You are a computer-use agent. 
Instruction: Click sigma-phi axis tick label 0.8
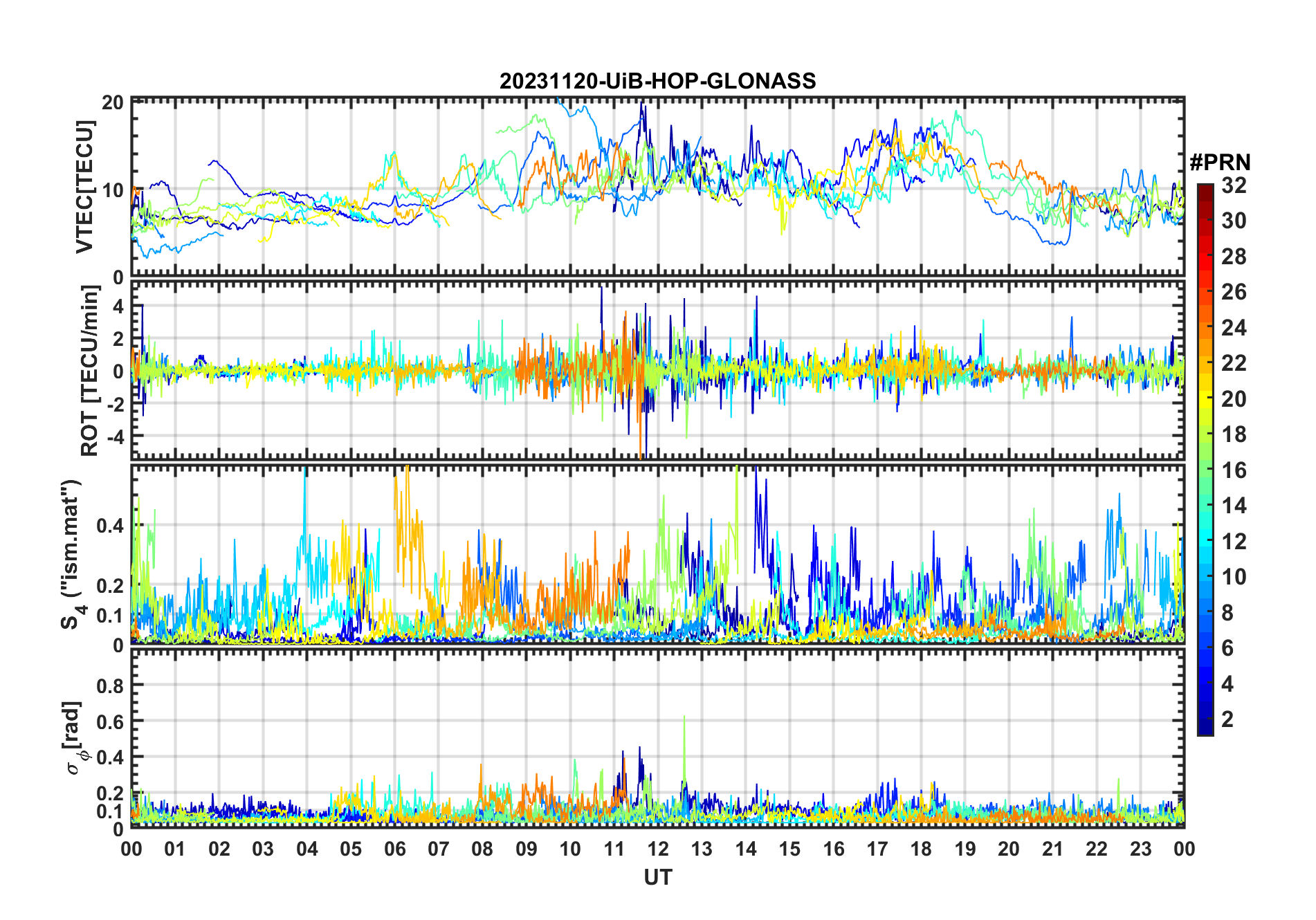point(111,686)
